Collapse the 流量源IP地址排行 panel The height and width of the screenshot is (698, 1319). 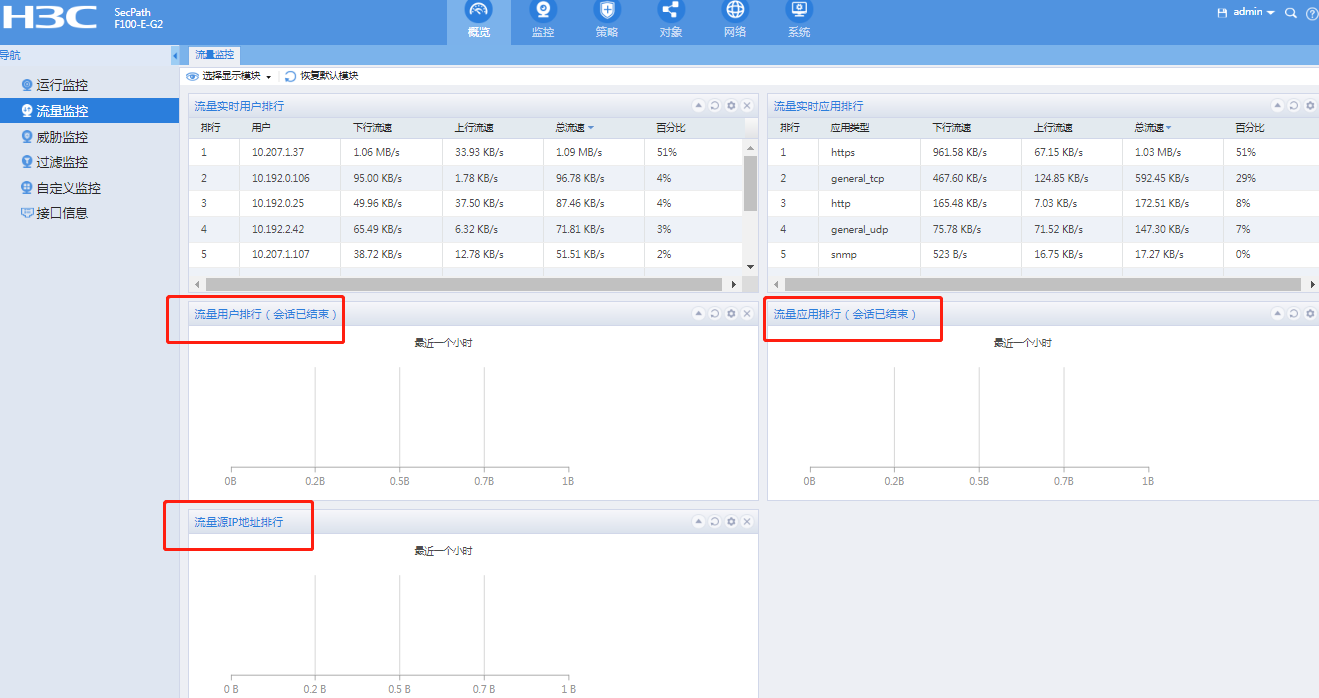click(x=699, y=521)
